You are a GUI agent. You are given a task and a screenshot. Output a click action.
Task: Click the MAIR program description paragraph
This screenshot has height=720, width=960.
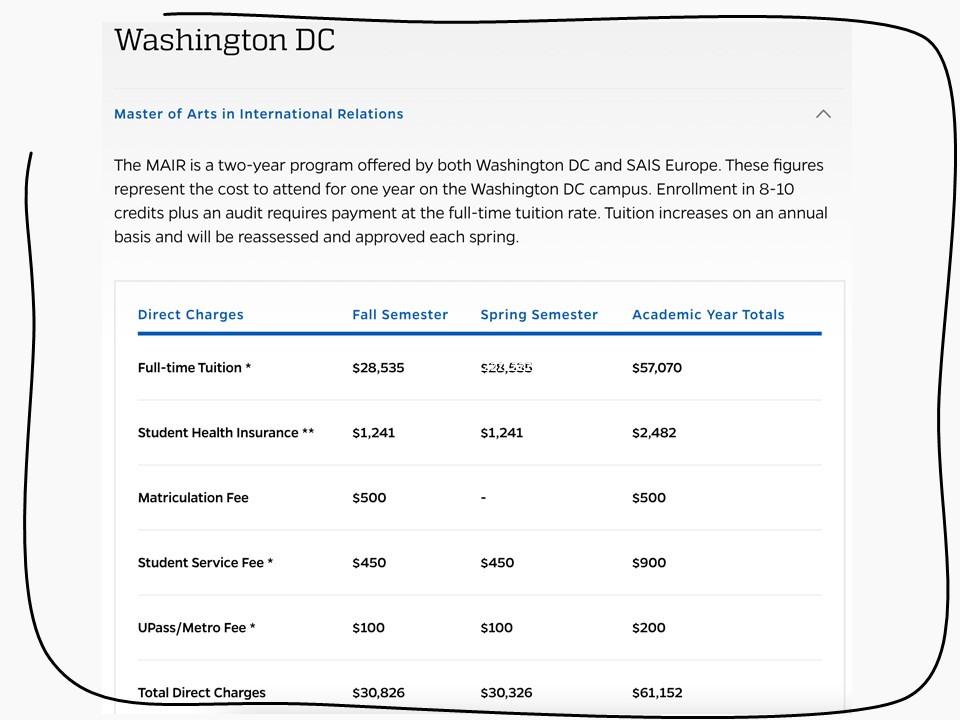[470, 201]
